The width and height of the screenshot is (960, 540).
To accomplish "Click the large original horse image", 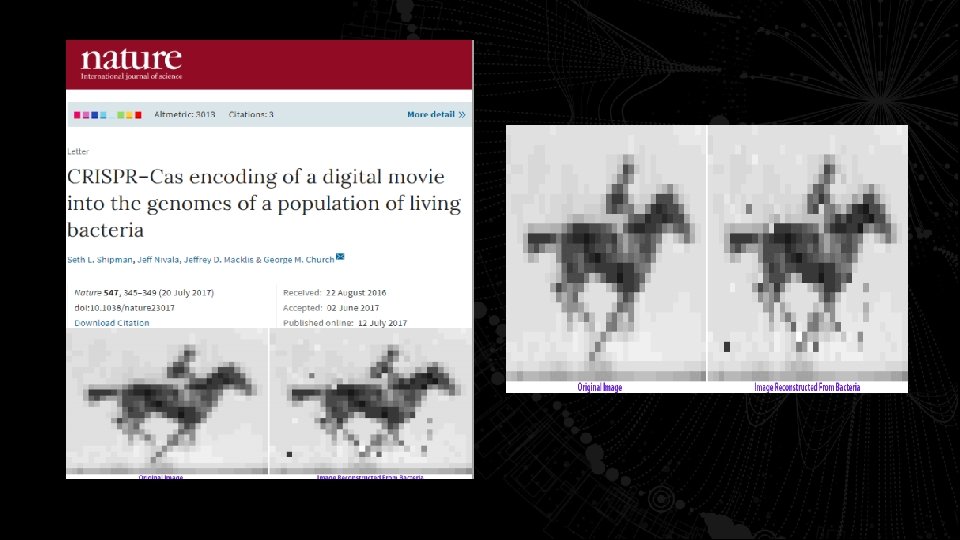I will click(606, 253).
